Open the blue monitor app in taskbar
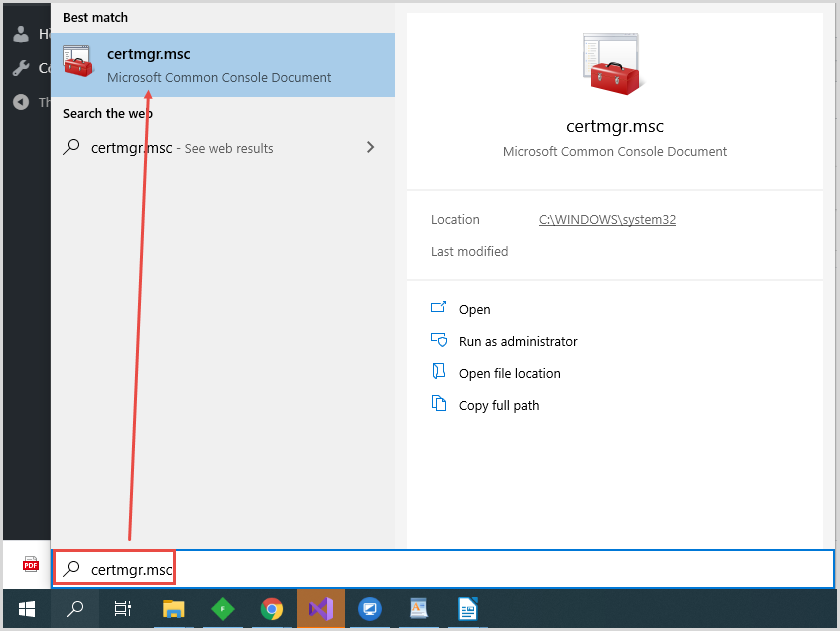This screenshot has height=631, width=840. (370, 609)
